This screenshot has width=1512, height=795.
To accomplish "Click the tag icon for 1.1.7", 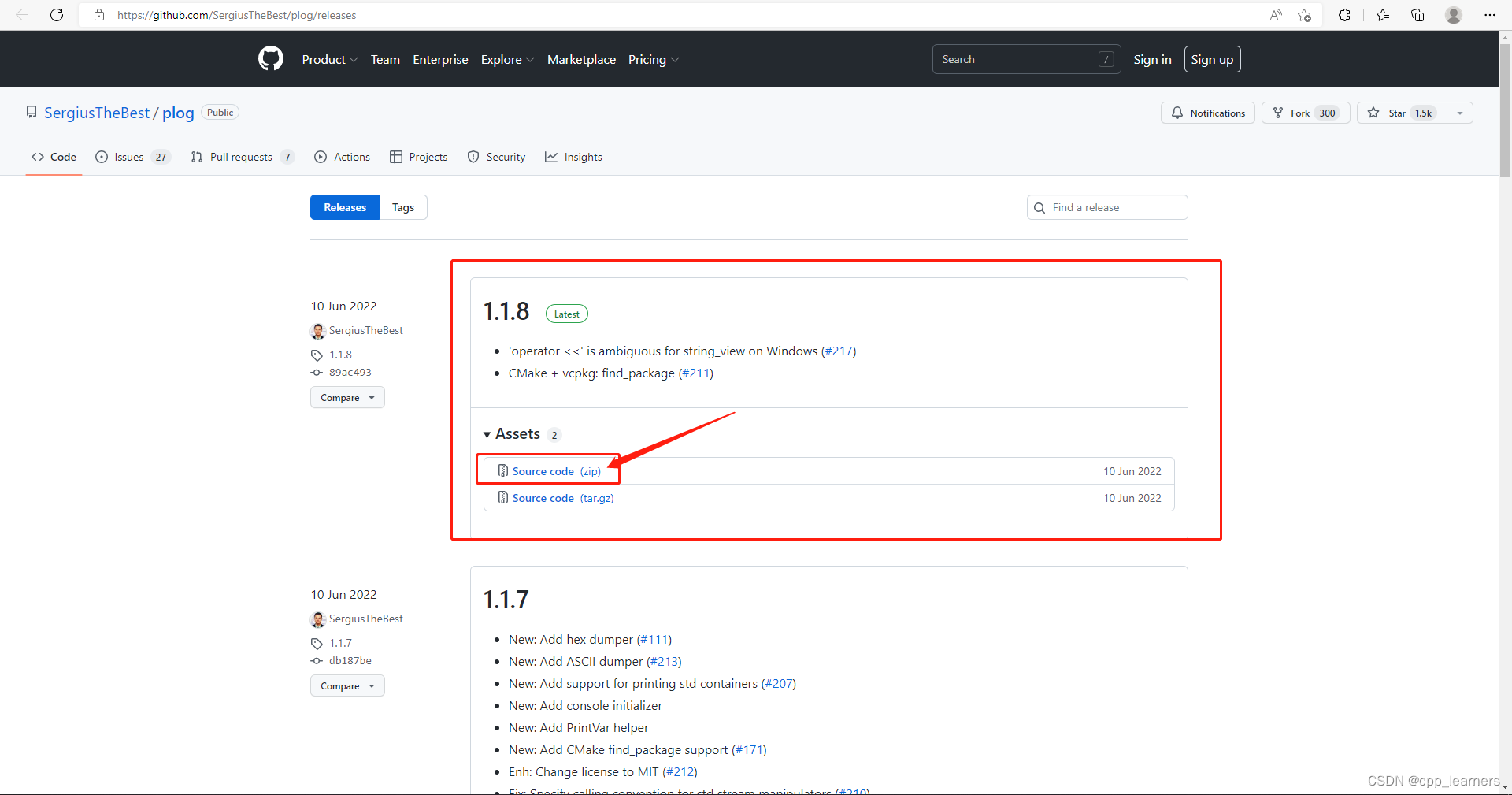I will (x=317, y=644).
